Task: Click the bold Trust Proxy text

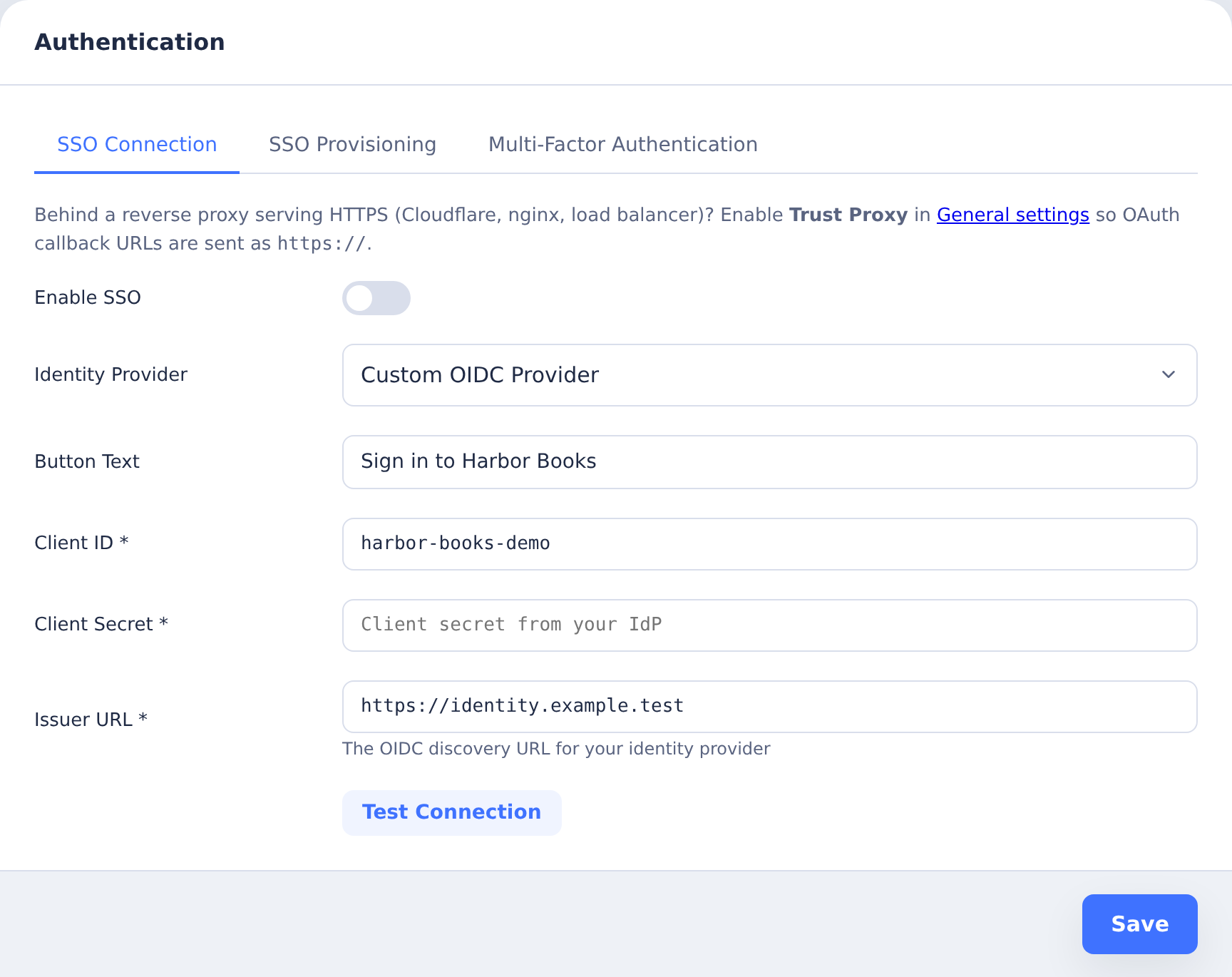Action: tap(848, 215)
